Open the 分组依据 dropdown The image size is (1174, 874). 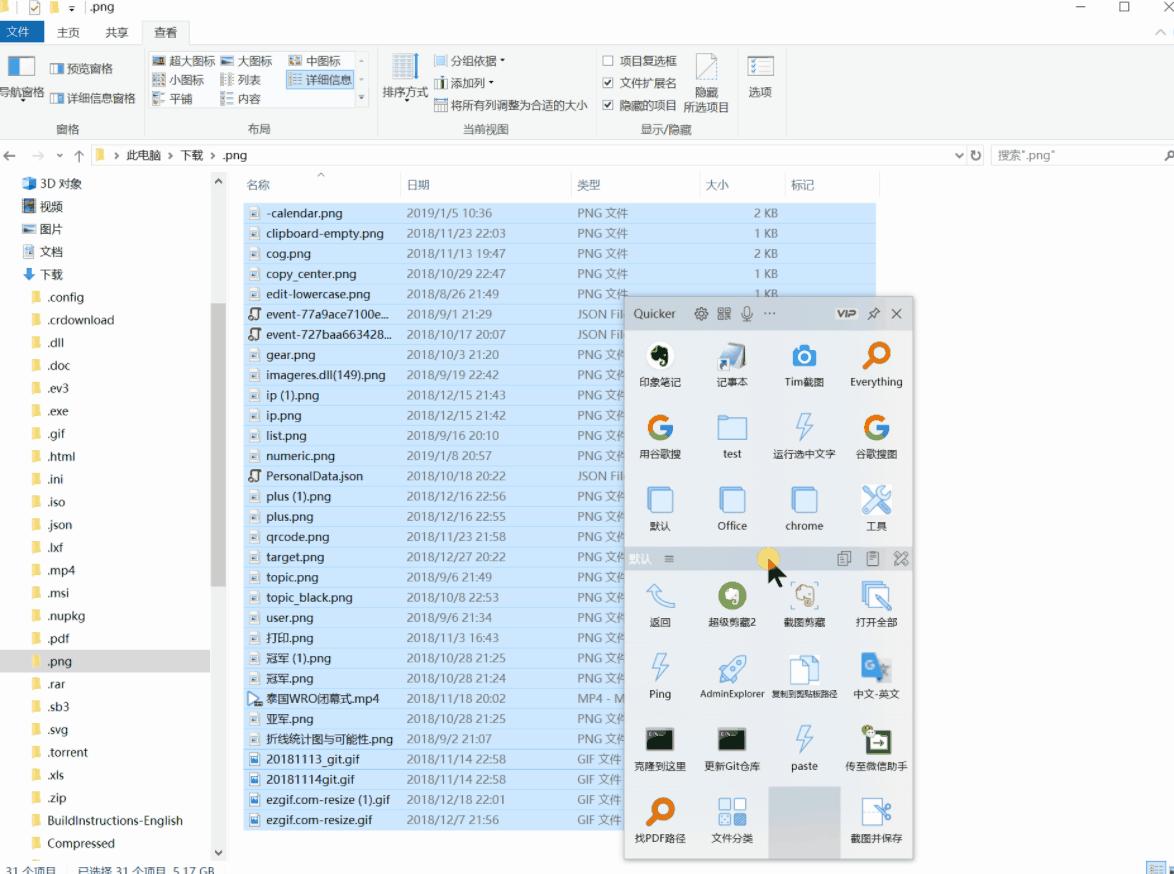coord(469,61)
